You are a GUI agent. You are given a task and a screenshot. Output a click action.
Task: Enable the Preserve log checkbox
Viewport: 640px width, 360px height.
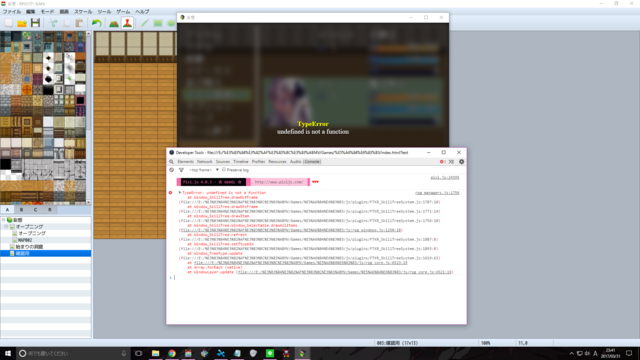click(224, 170)
